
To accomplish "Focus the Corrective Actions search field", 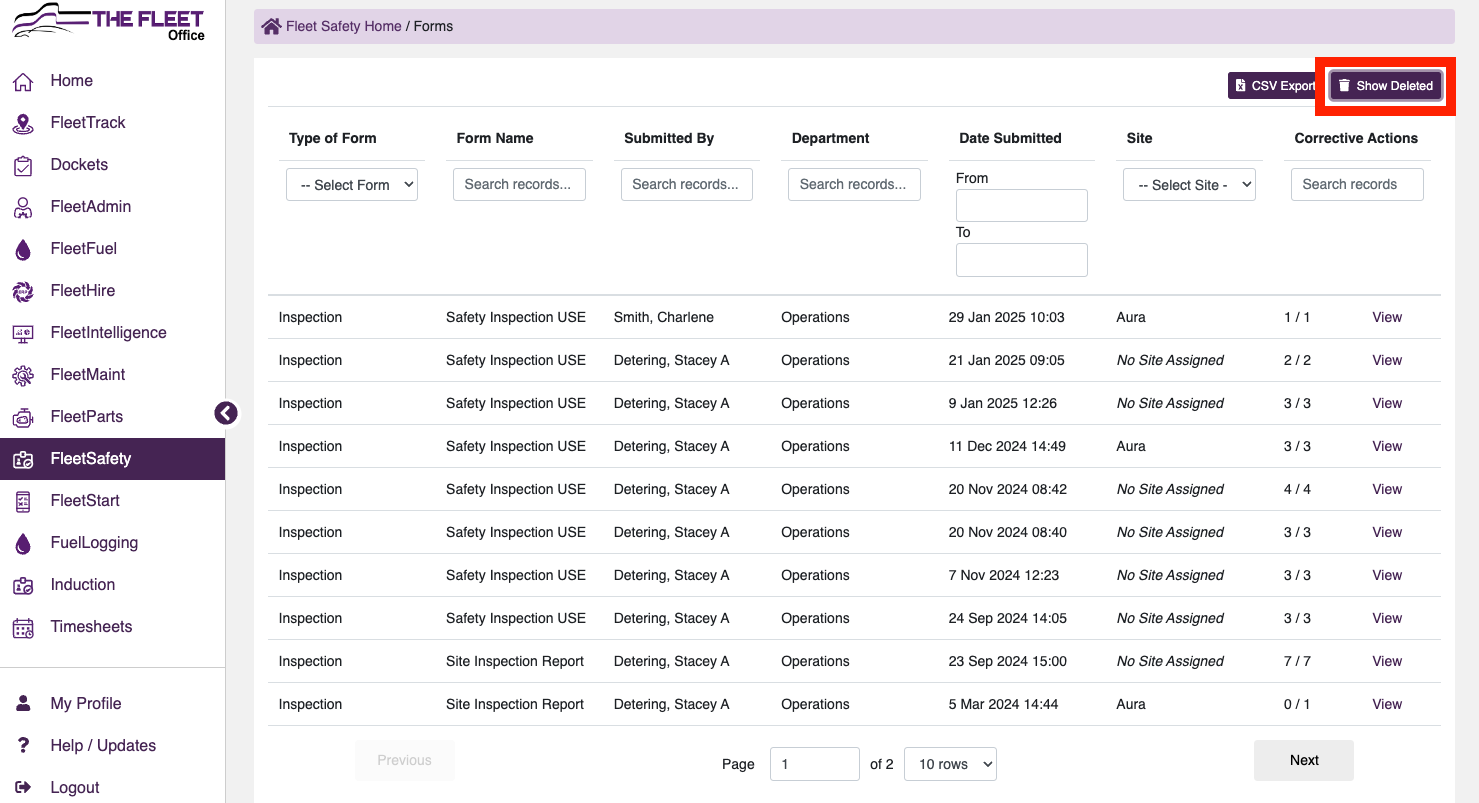I will [x=1357, y=184].
